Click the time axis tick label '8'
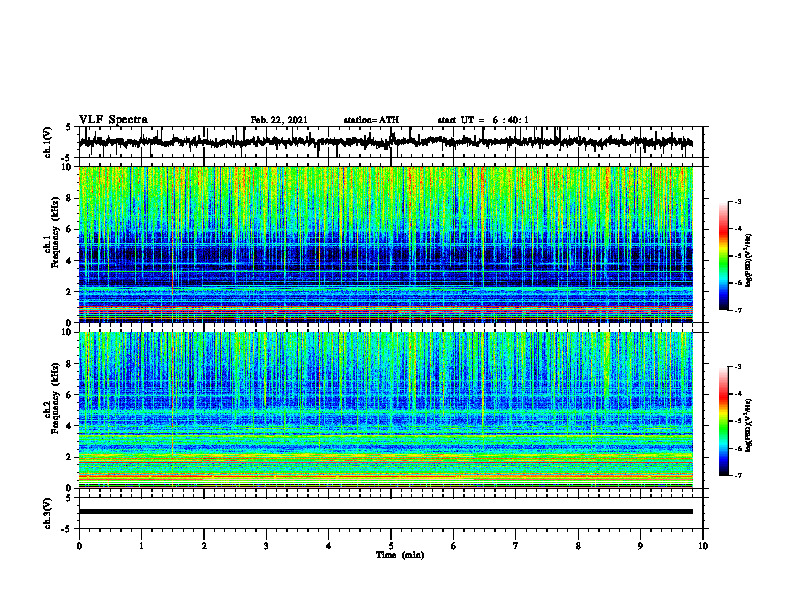The image size is (792, 612). tap(578, 546)
